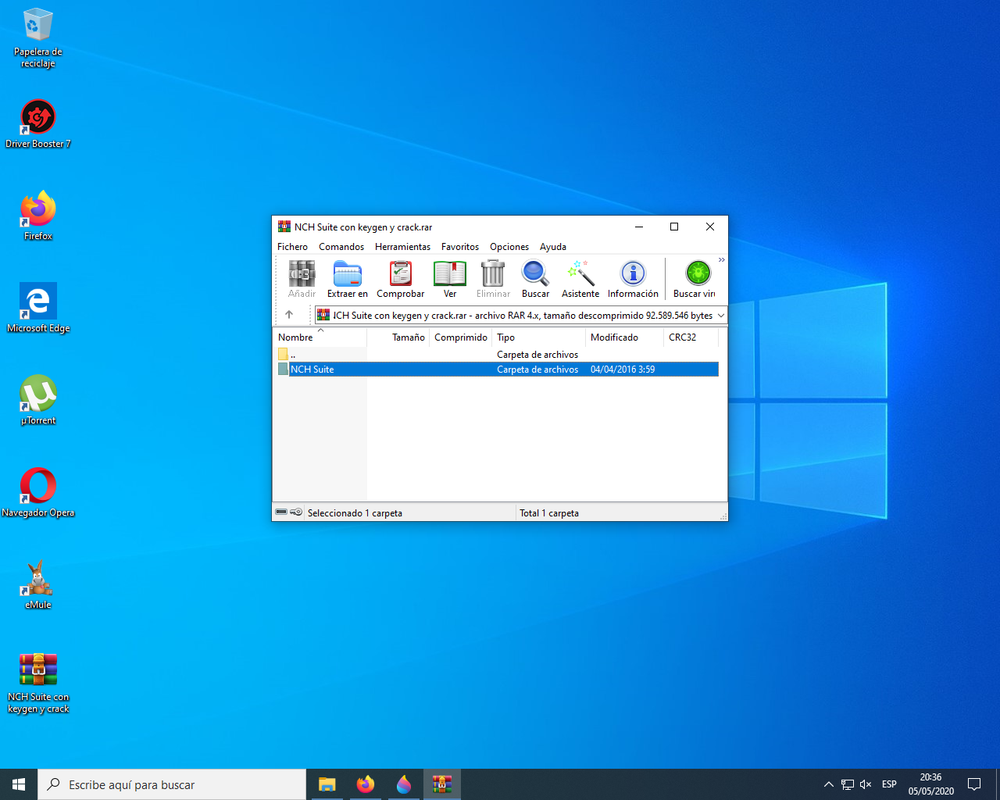
Task: Sort list by Tipo column header
Action: click(x=538, y=337)
